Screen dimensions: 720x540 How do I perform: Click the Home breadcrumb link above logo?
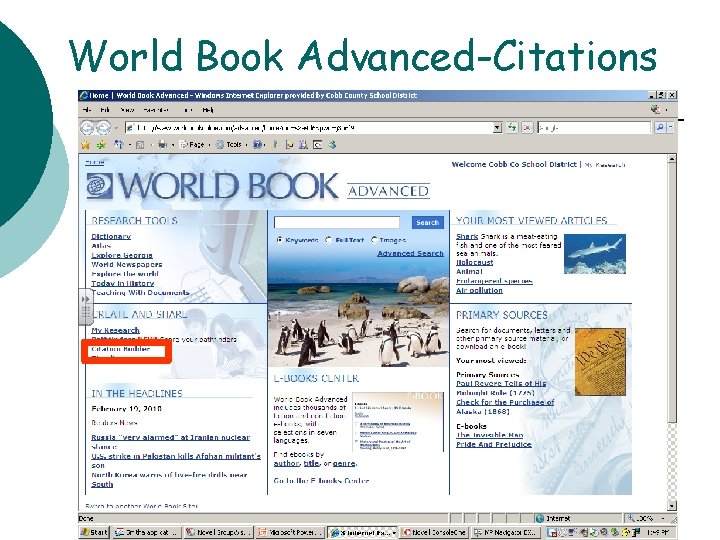point(95,162)
